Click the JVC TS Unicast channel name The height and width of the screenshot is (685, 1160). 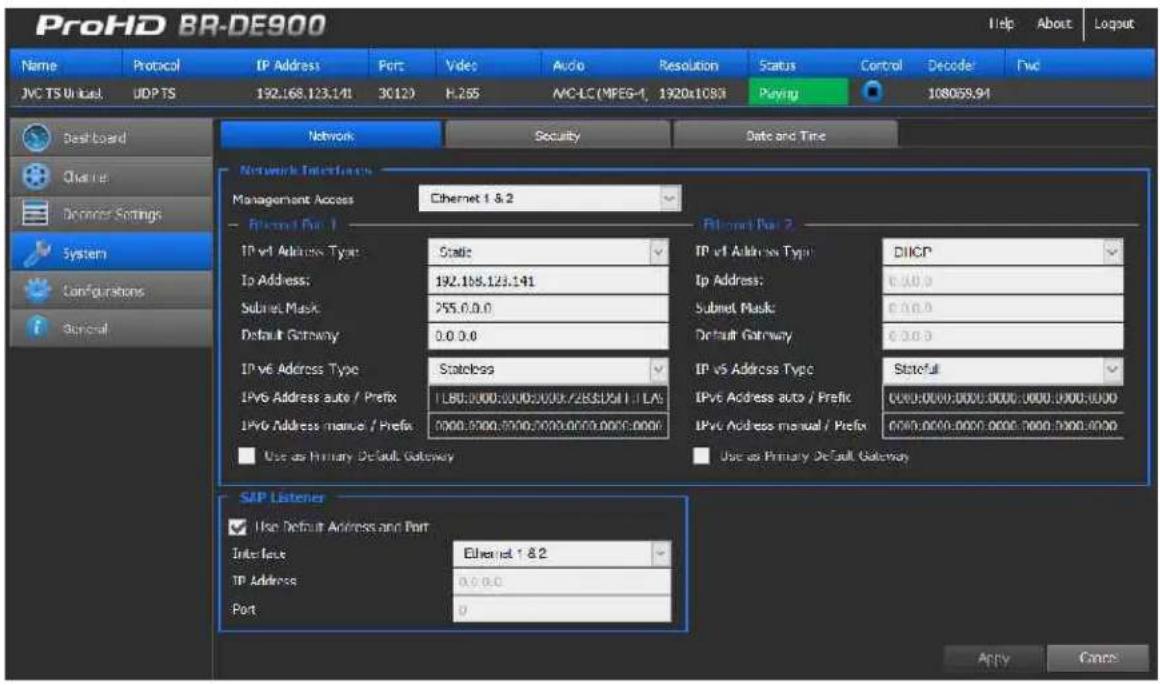[x=61, y=93]
